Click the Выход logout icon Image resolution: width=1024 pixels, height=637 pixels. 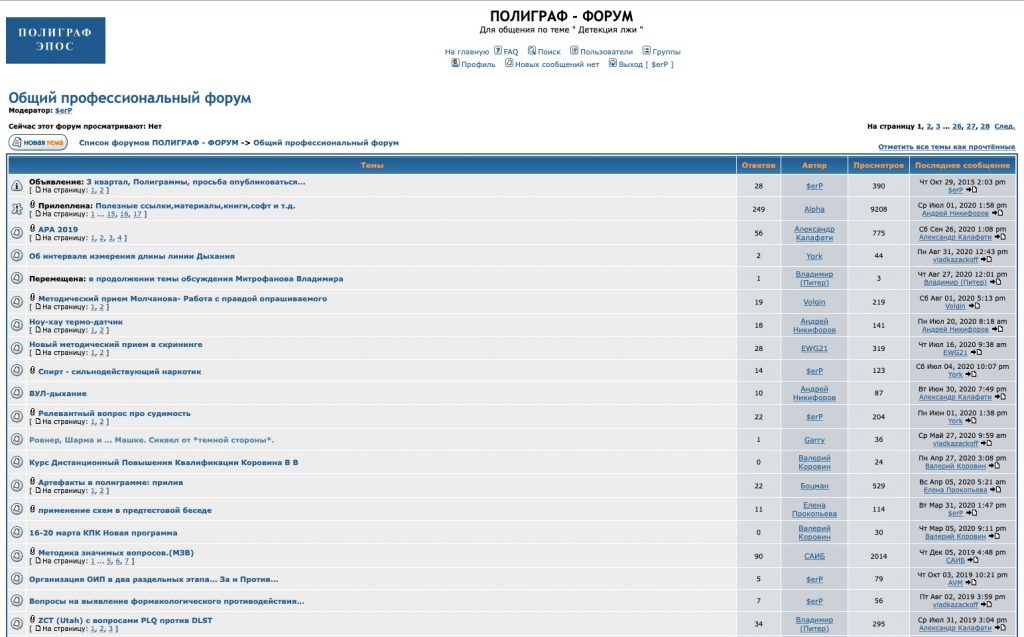(x=613, y=63)
